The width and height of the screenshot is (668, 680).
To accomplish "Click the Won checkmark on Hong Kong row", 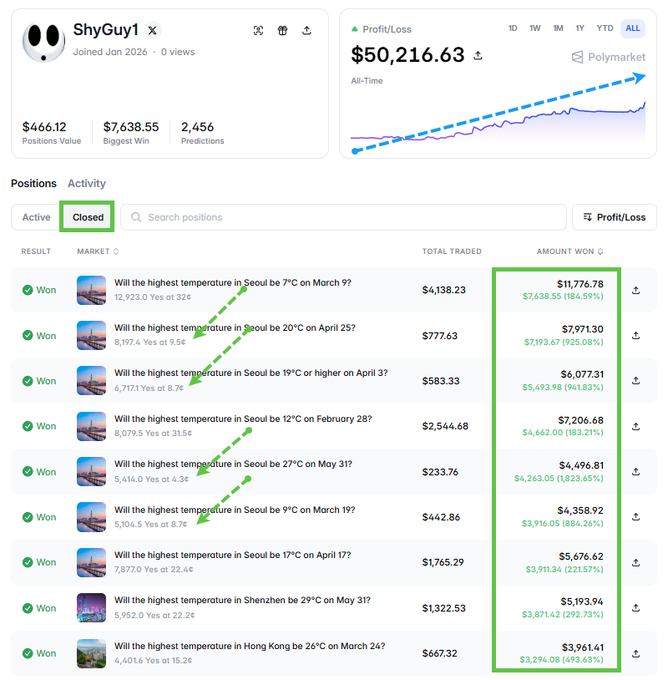I will point(27,653).
